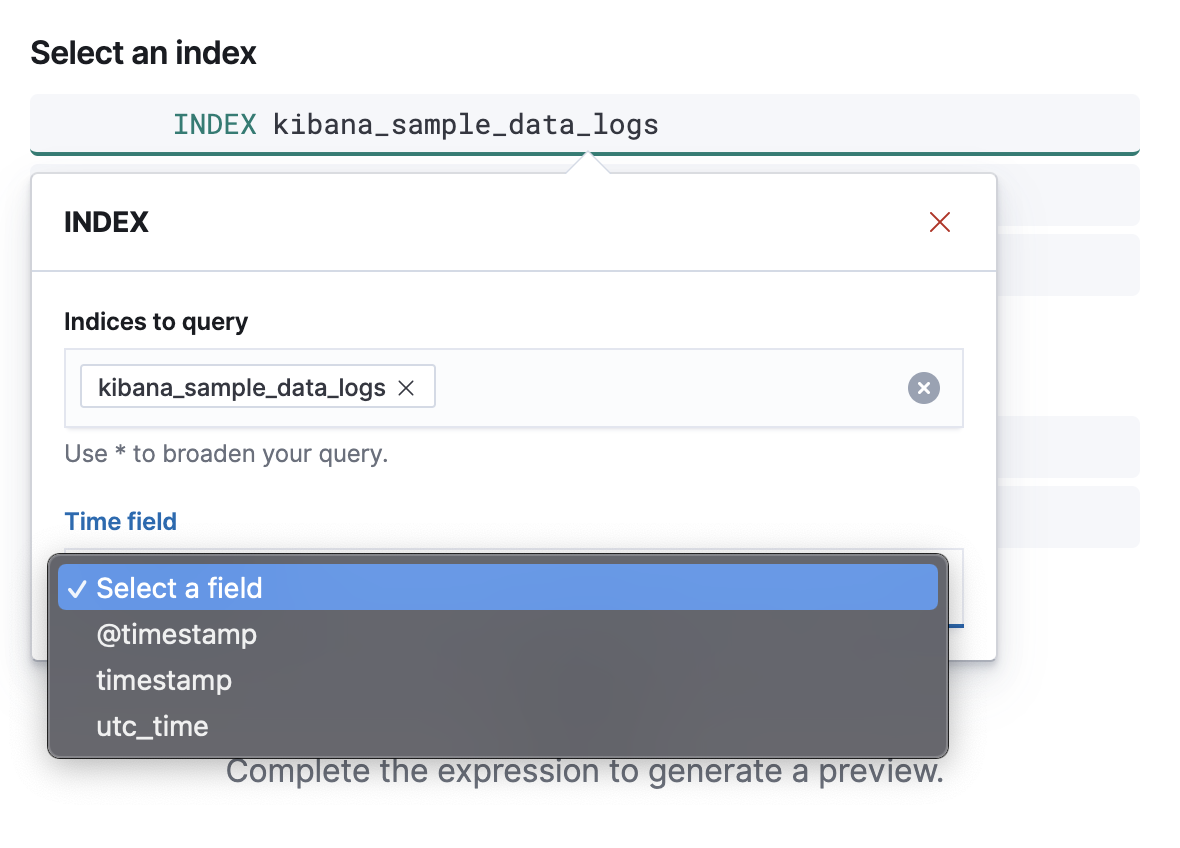Remove the kibana_sample_data_logs index pill
This screenshot has width=1180, height=848.
(406, 386)
